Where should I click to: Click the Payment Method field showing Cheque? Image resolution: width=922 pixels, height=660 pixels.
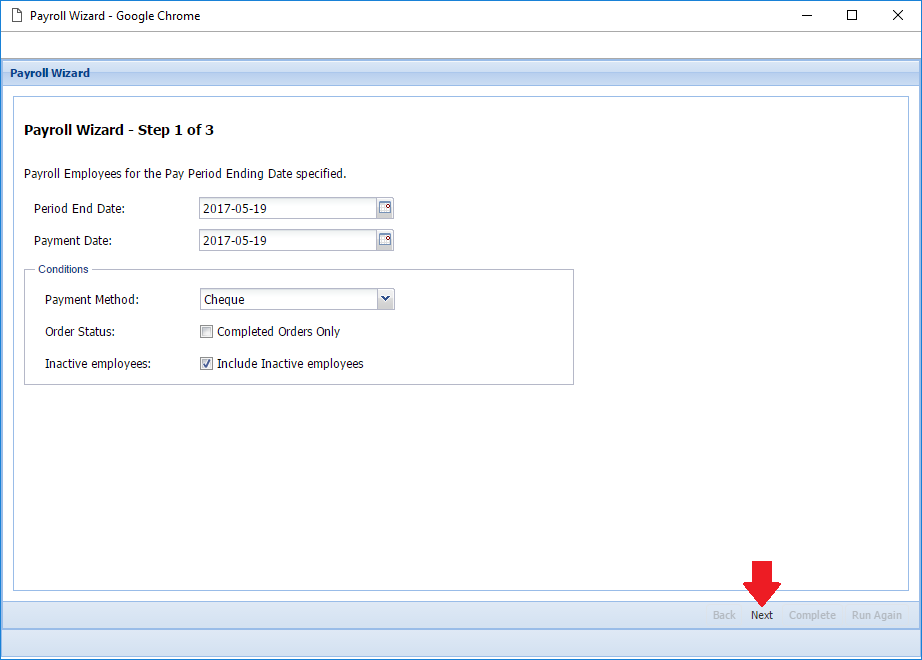(x=289, y=299)
